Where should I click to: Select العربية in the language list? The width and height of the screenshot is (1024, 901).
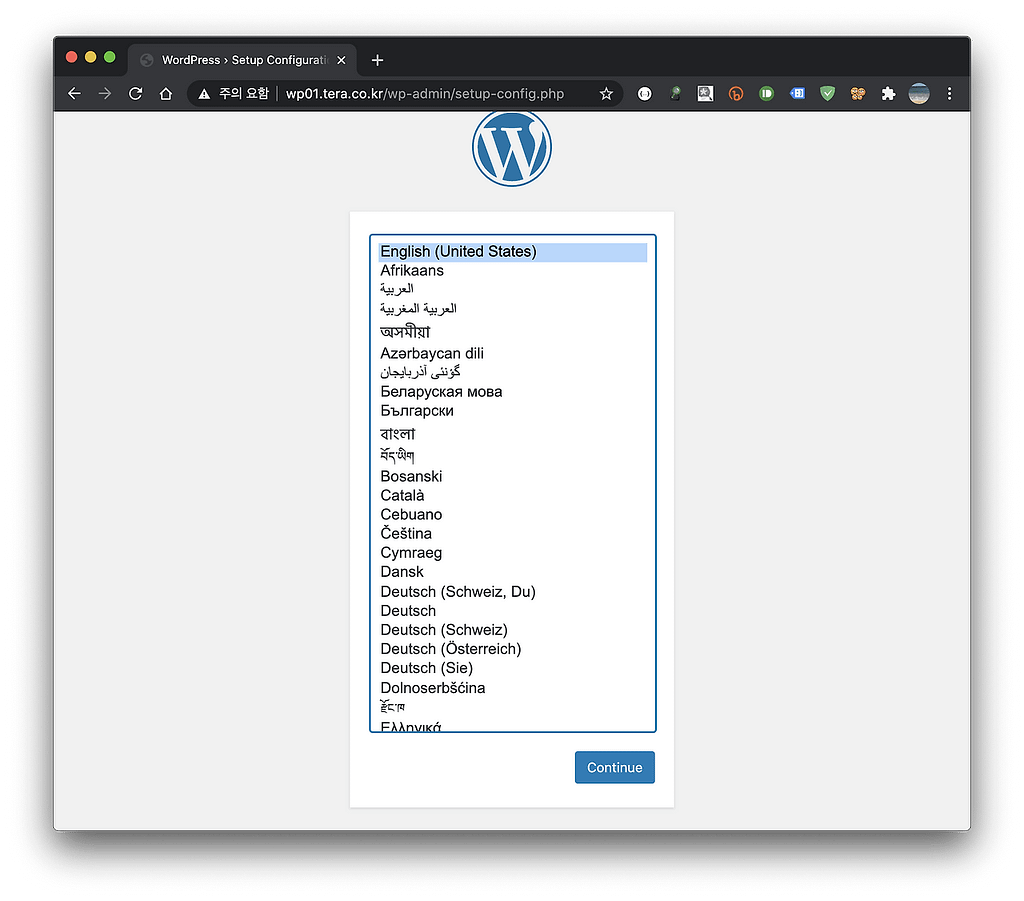pyautogui.click(x=513, y=289)
